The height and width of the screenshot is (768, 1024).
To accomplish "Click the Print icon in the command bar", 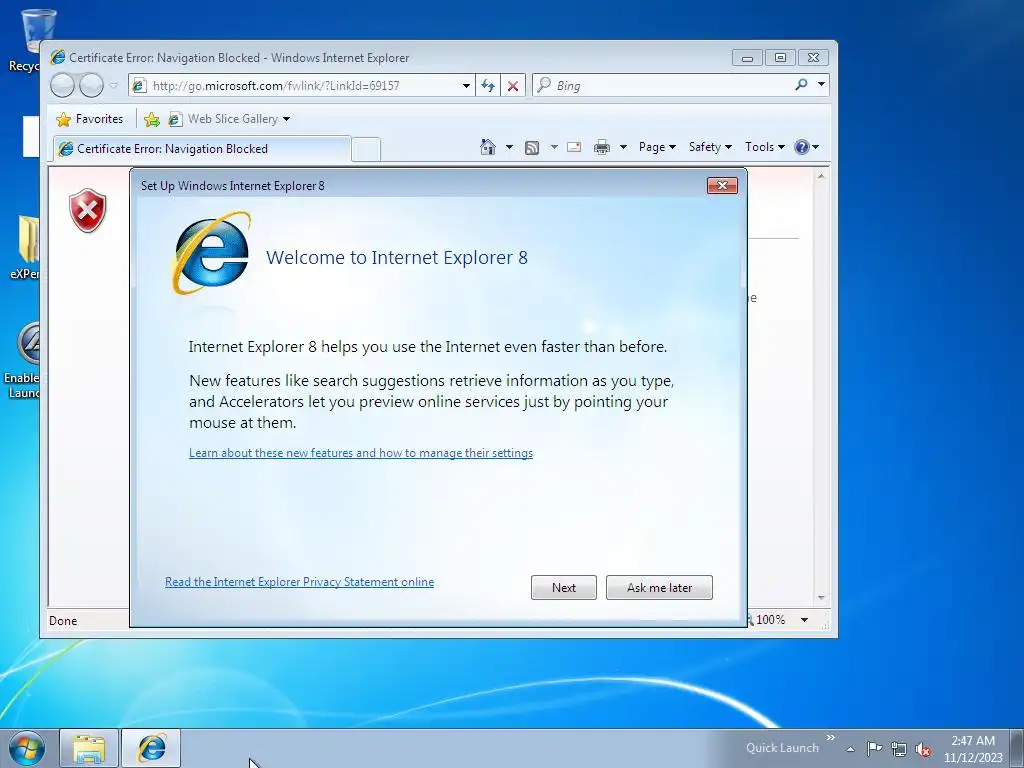I will (x=601, y=147).
